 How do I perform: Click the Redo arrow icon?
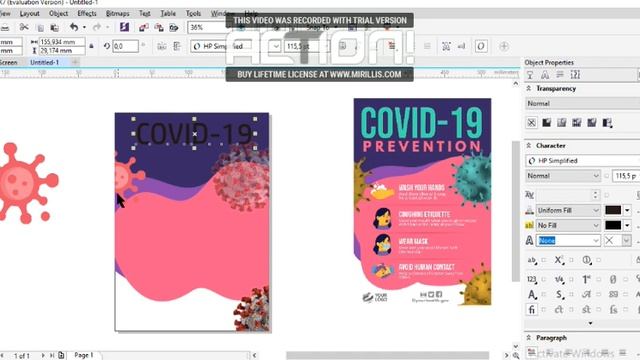pos(97,27)
